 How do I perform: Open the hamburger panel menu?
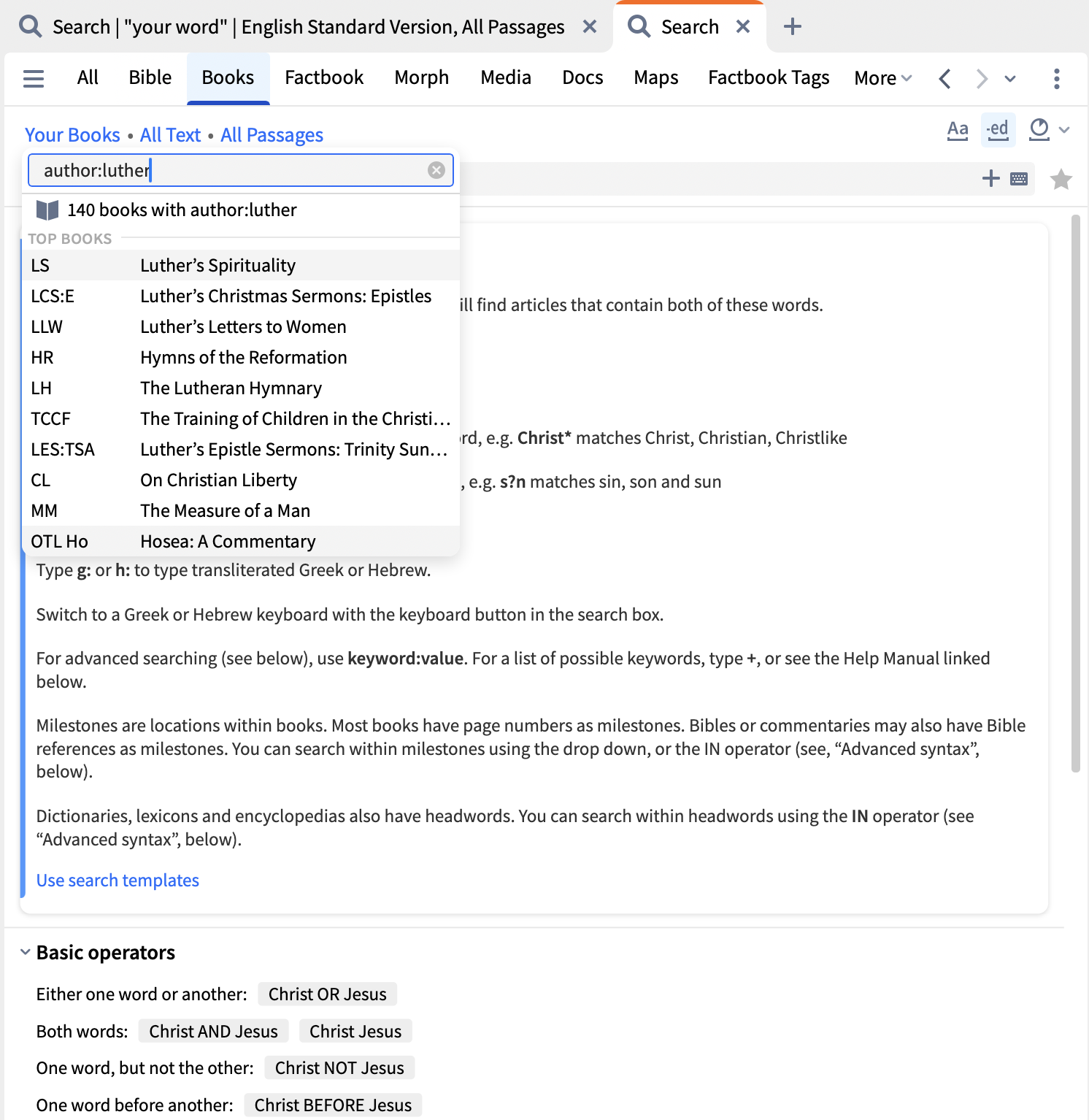pos(34,78)
